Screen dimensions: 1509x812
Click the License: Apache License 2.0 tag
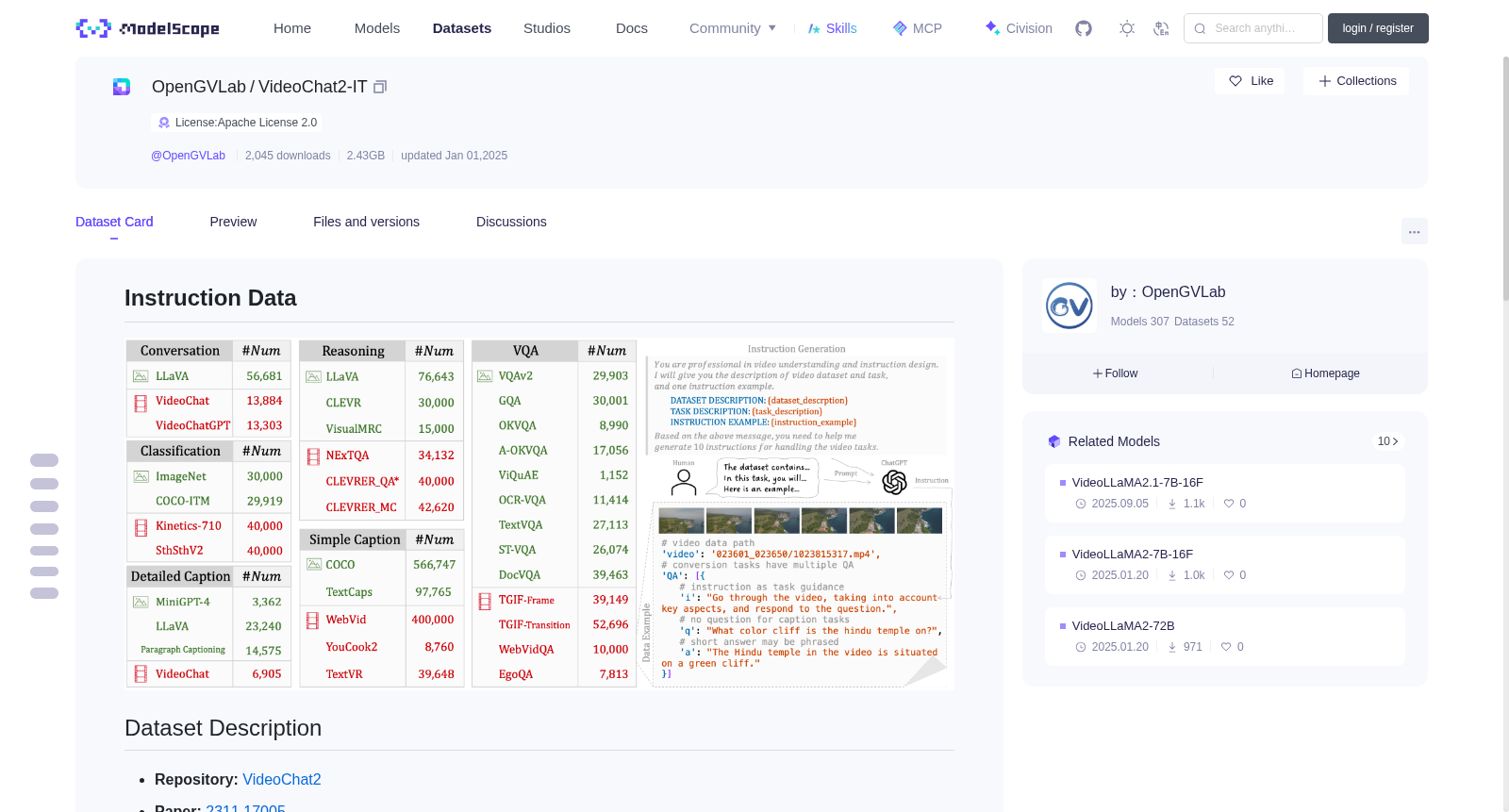237,123
